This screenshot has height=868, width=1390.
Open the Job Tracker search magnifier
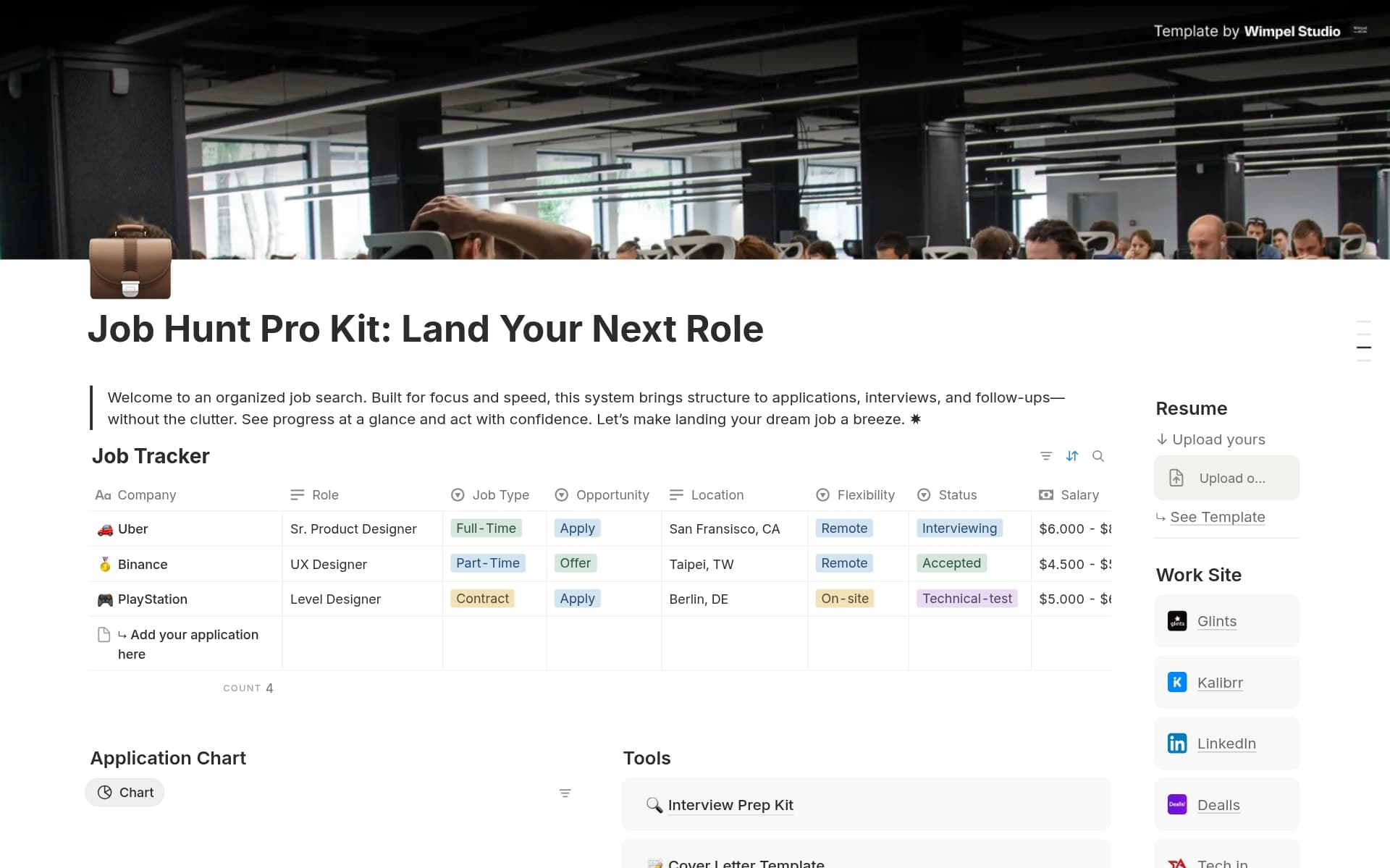coord(1098,456)
